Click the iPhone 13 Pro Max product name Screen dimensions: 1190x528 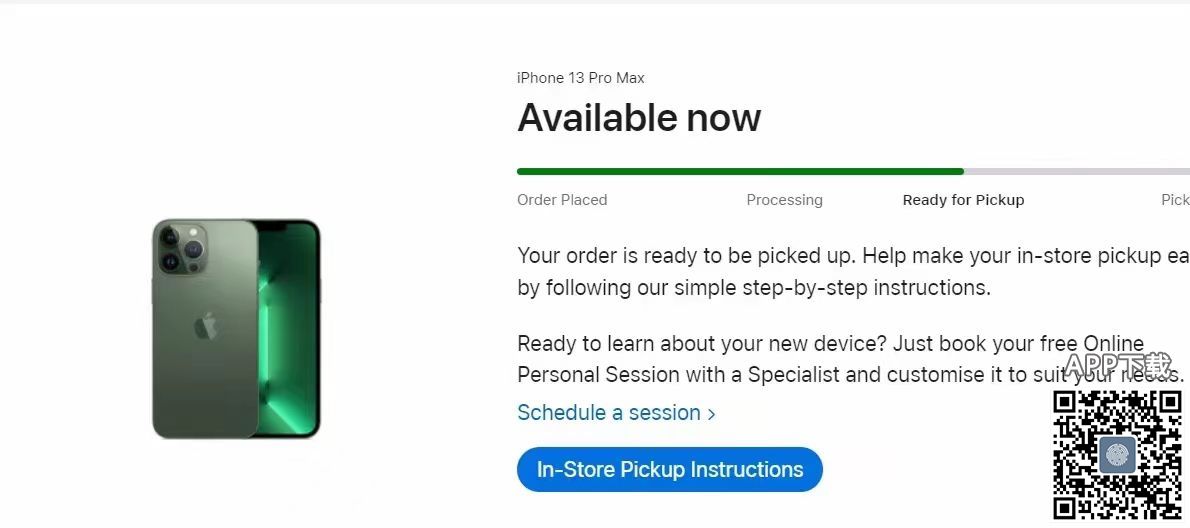coord(580,78)
